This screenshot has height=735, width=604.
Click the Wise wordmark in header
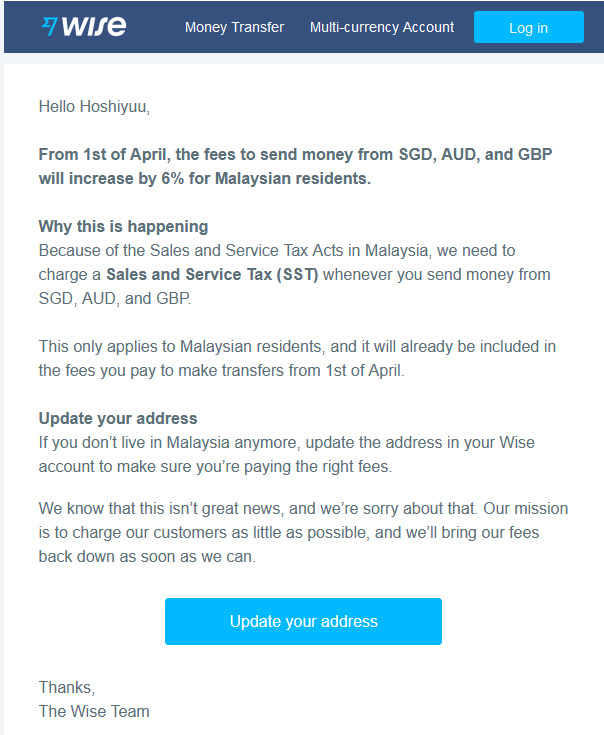coord(94,26)
